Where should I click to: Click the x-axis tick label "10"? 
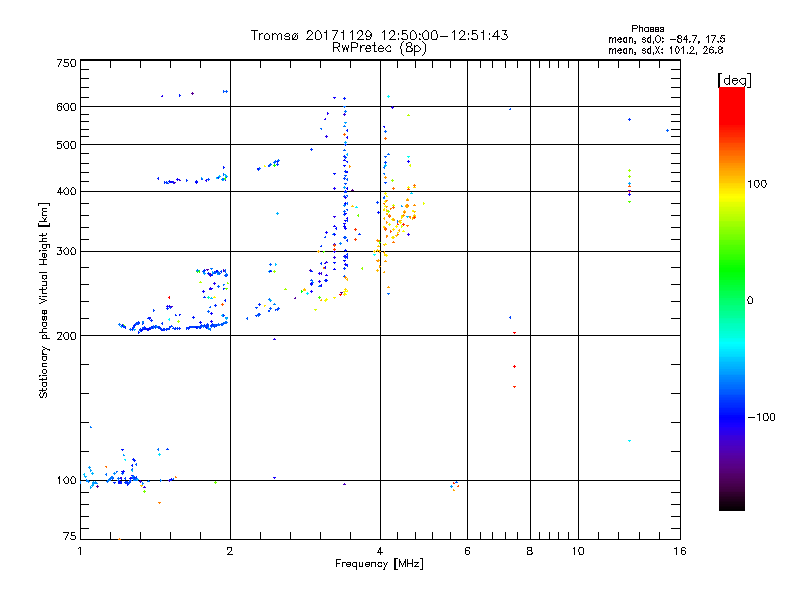[578, 551]
